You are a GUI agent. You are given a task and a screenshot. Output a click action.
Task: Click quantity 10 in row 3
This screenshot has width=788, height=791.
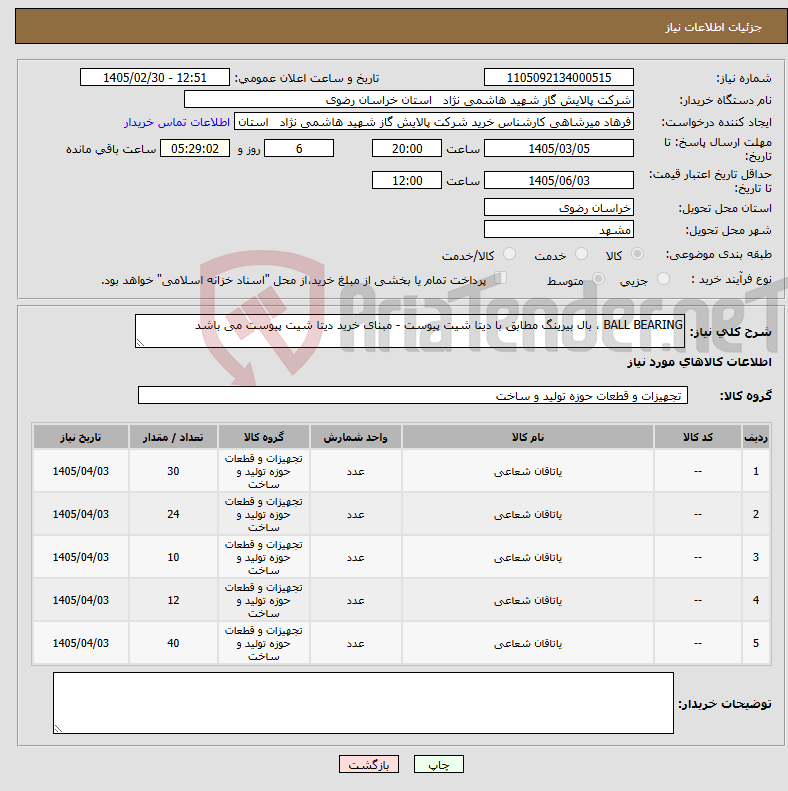(x=173, y=557)
